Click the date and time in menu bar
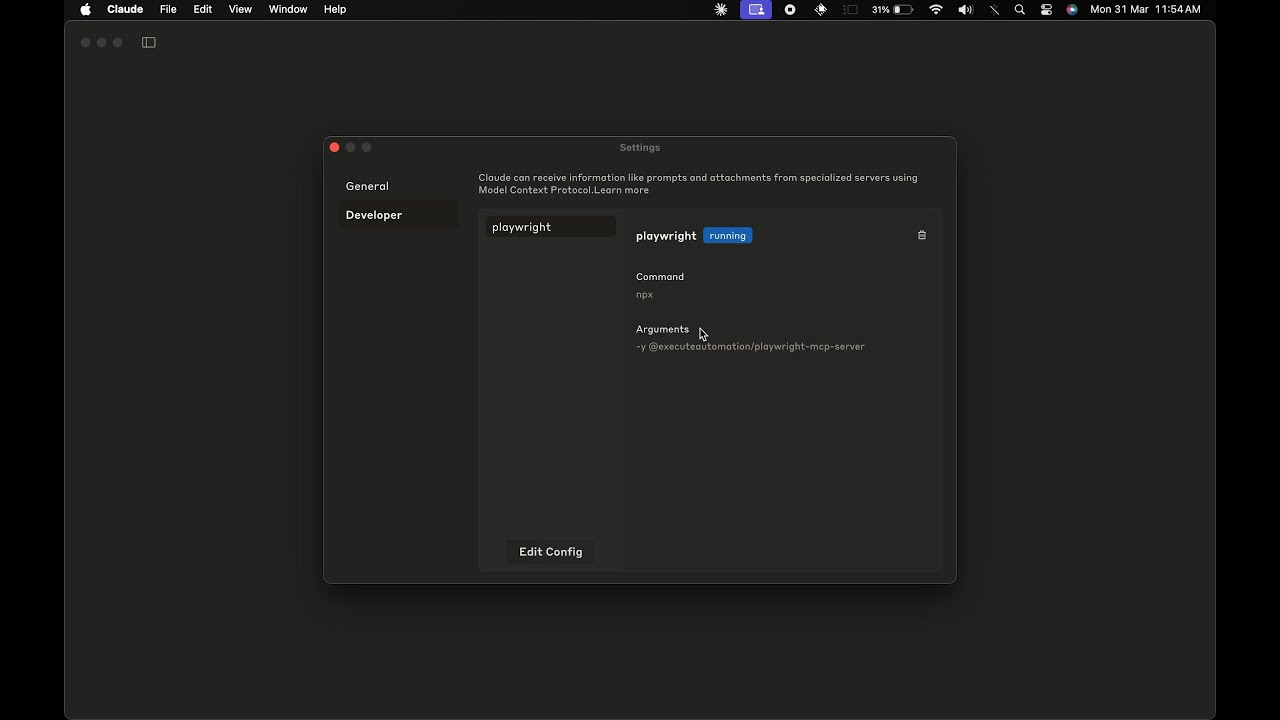Image resolution: width=1280 pixels, height=720 pixels. pos(1145,9)
